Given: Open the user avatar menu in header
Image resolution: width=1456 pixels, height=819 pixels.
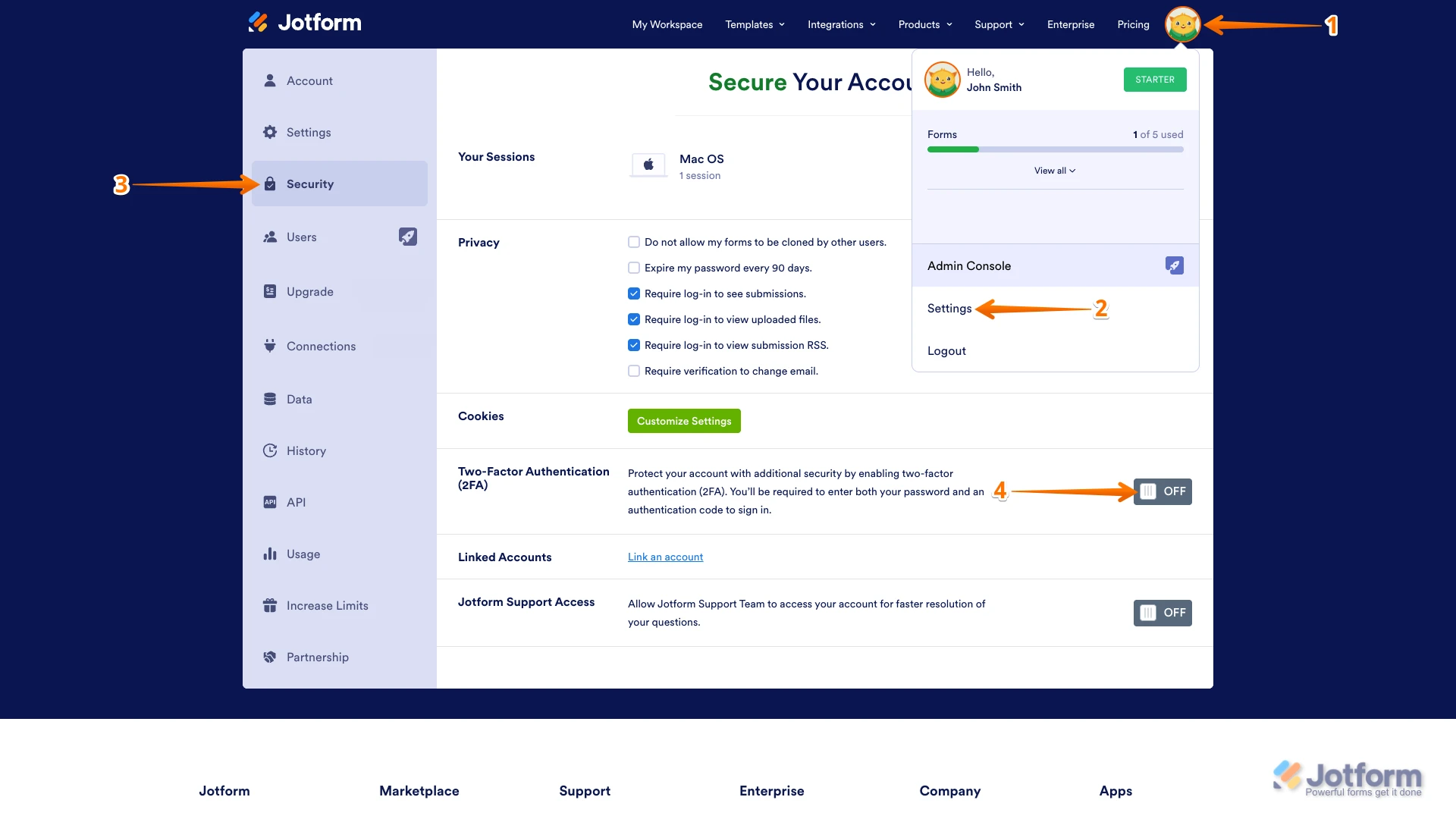Looking at the screenshot, I should coord(1182,25).
